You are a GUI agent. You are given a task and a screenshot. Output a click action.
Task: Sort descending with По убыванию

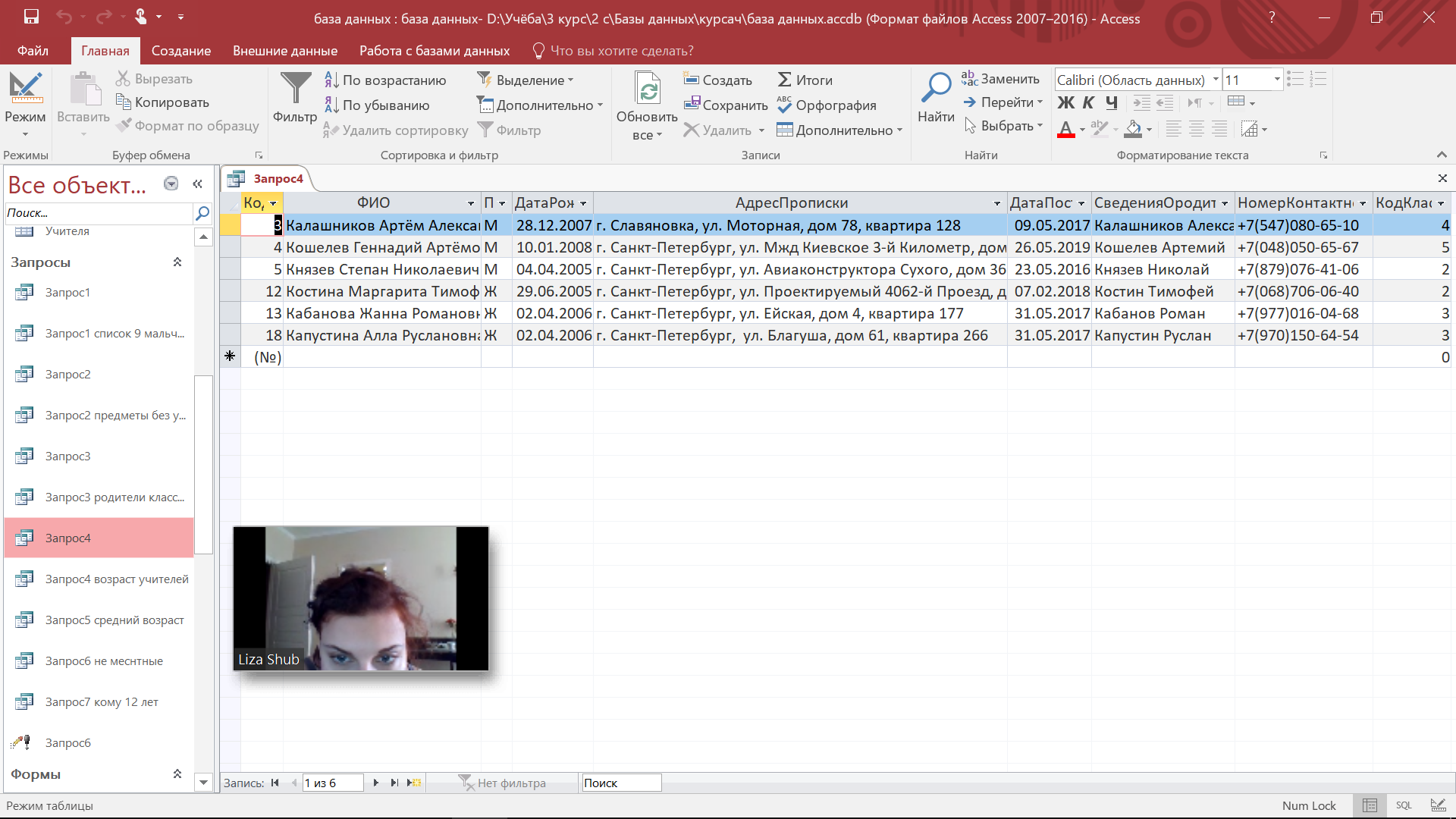[377, 105]
